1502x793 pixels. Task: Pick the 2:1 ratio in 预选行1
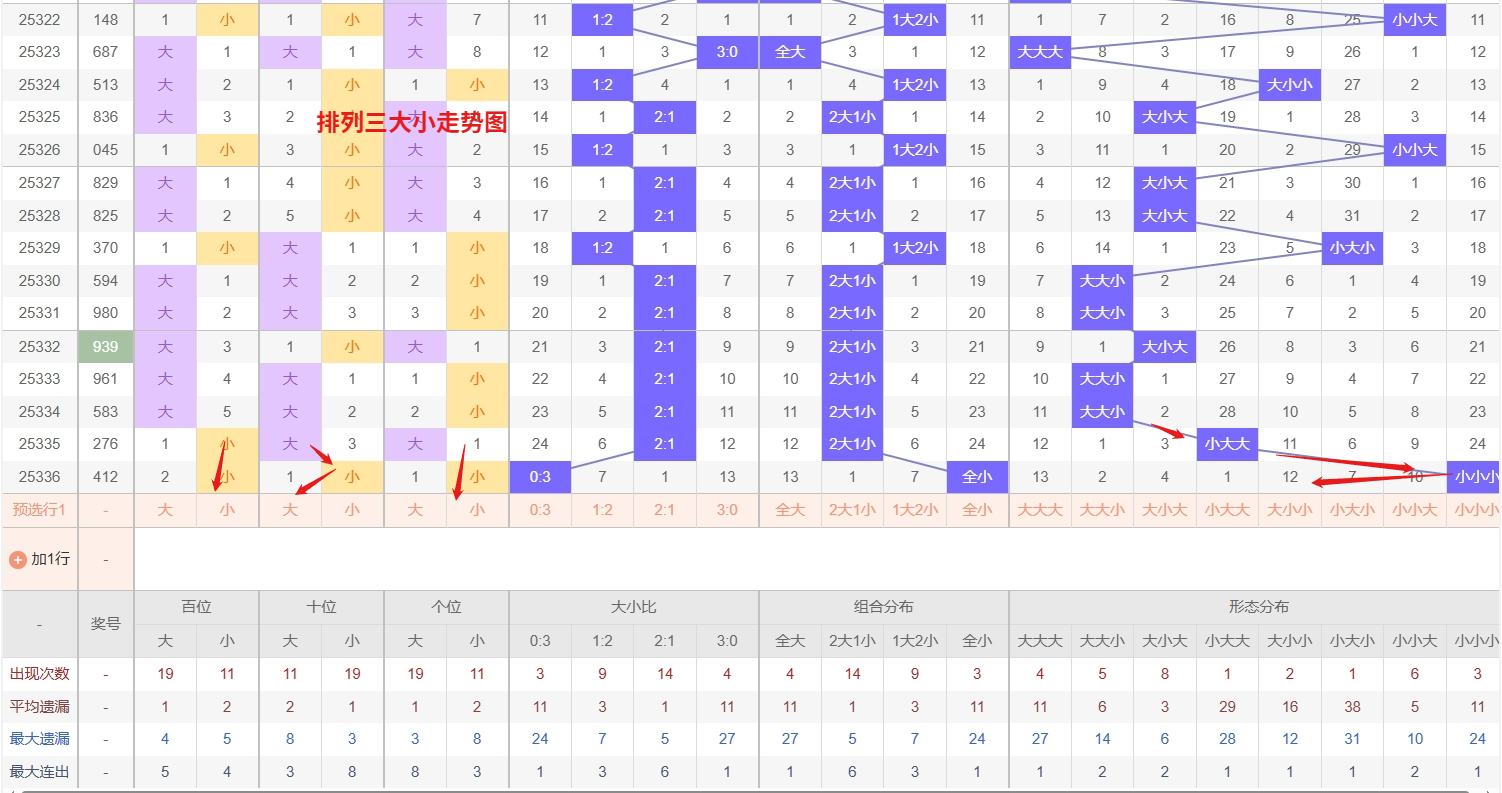click(664, 510)
